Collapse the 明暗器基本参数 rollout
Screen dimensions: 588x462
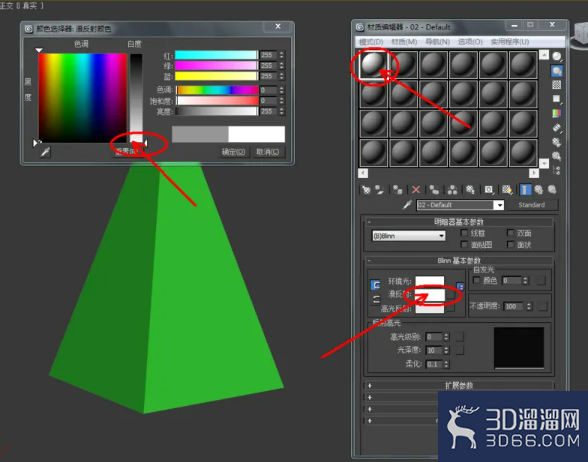(459, 222)
